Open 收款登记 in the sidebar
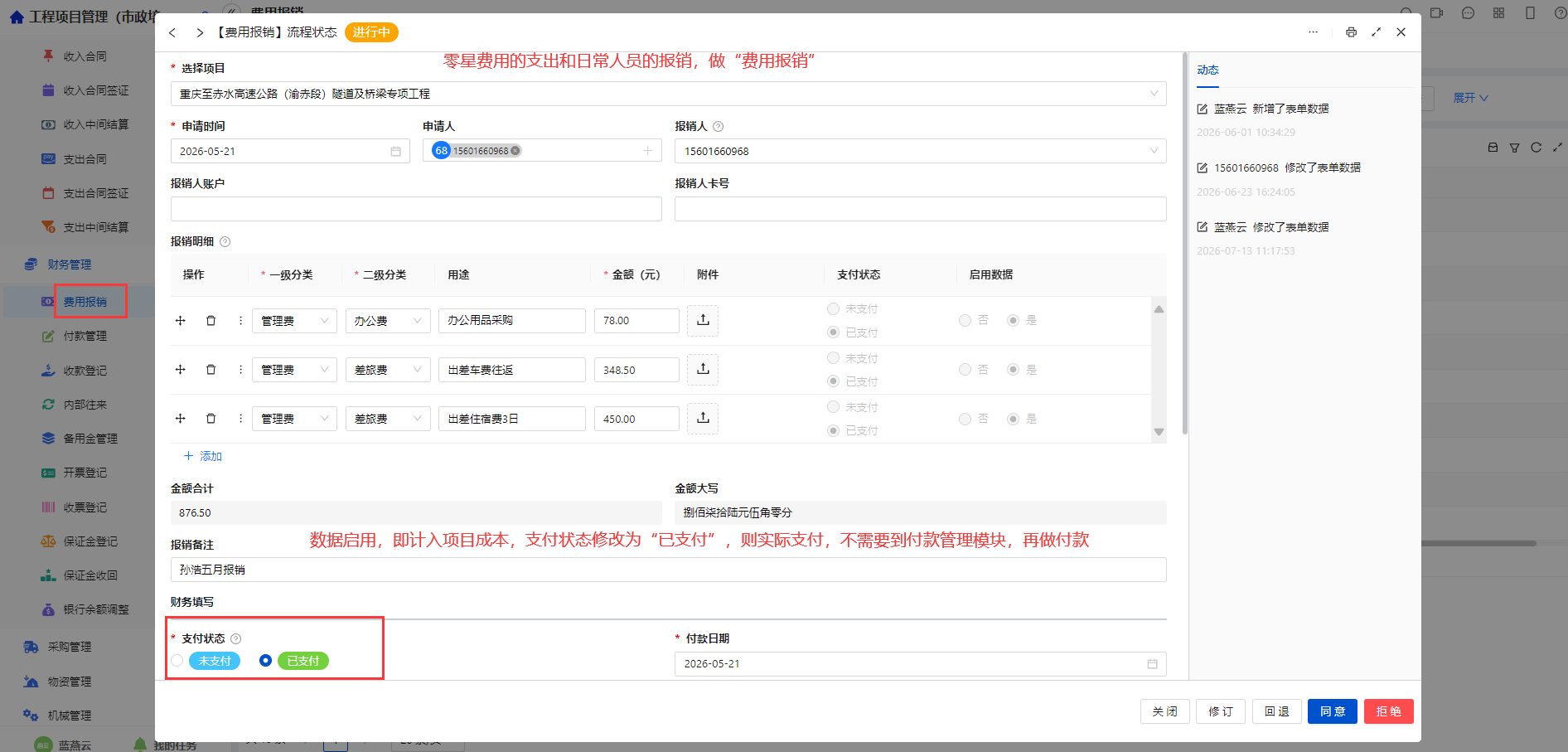This screenshot has height=752, width=1568. tap(85, 371)
